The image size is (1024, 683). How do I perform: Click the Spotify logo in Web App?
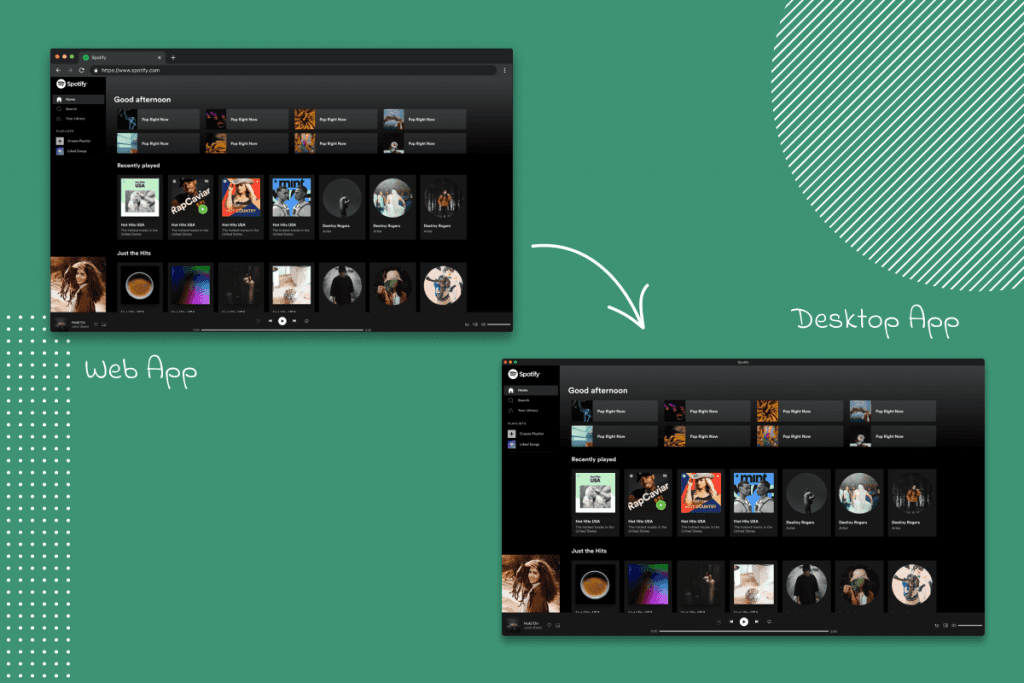[72, 84]
